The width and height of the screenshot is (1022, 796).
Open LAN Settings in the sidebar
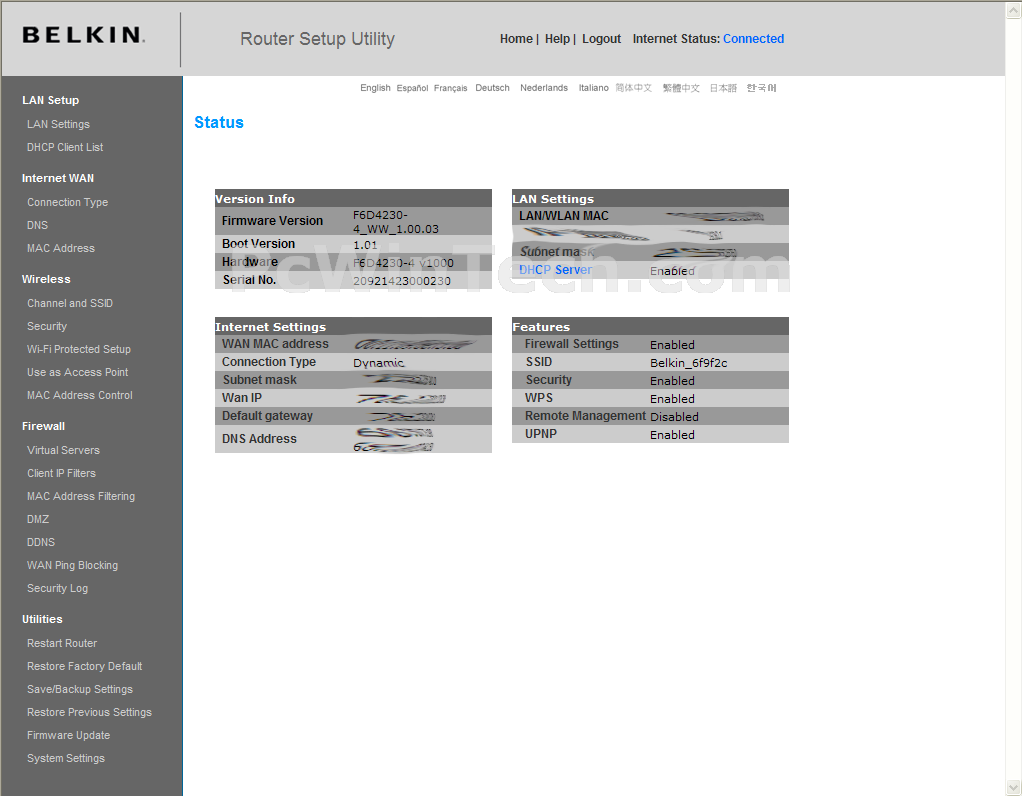click(x=58, y=125)
